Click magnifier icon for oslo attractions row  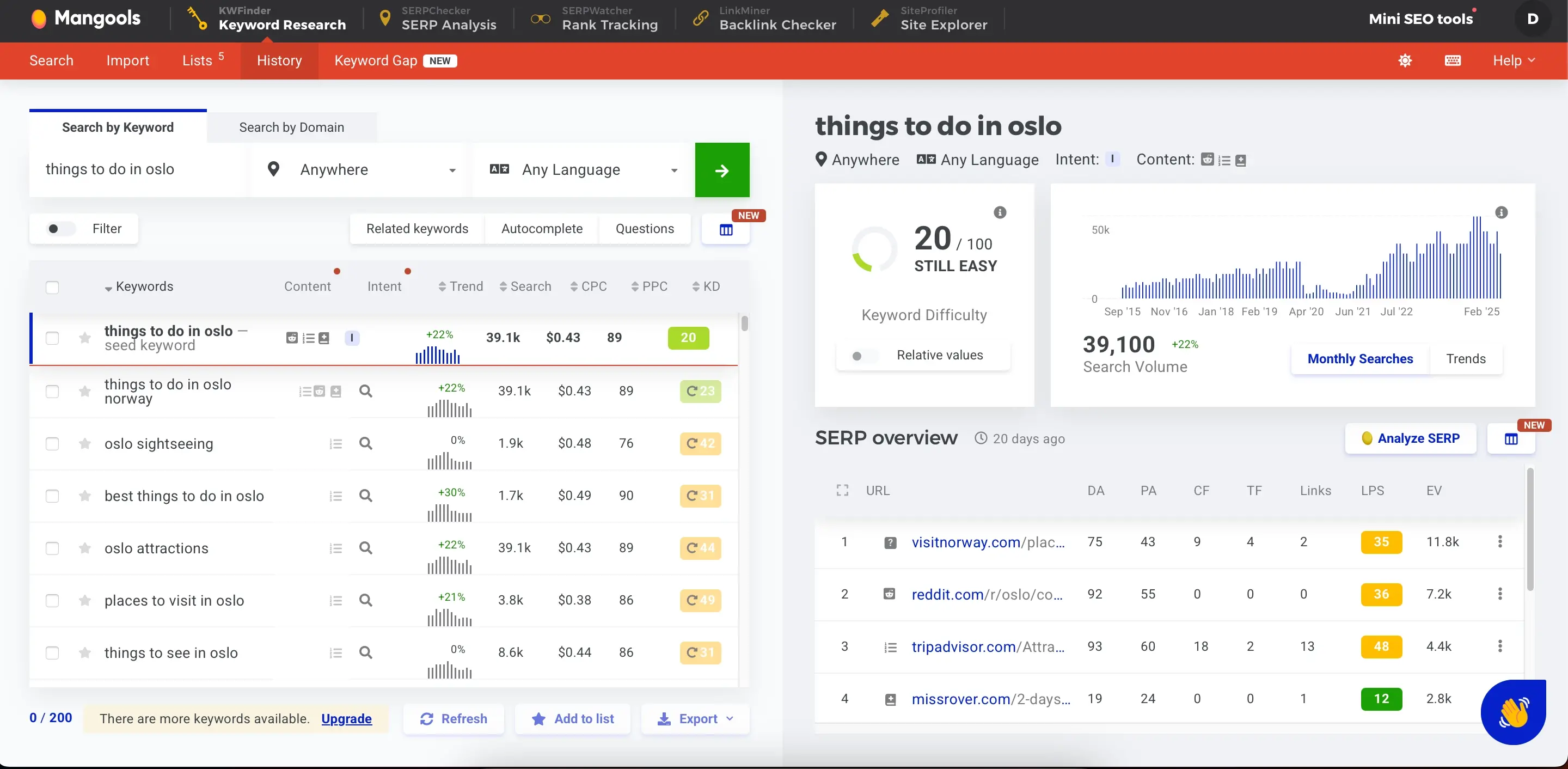(365, 547)
